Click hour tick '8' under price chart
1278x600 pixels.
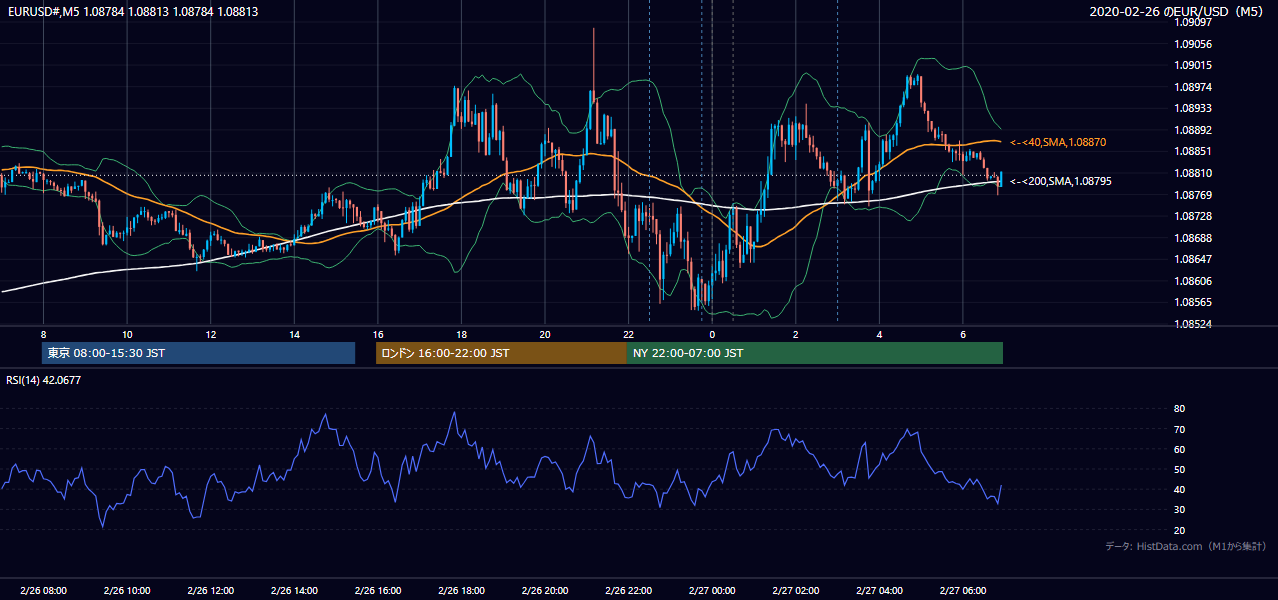click(x=43, y=334)
